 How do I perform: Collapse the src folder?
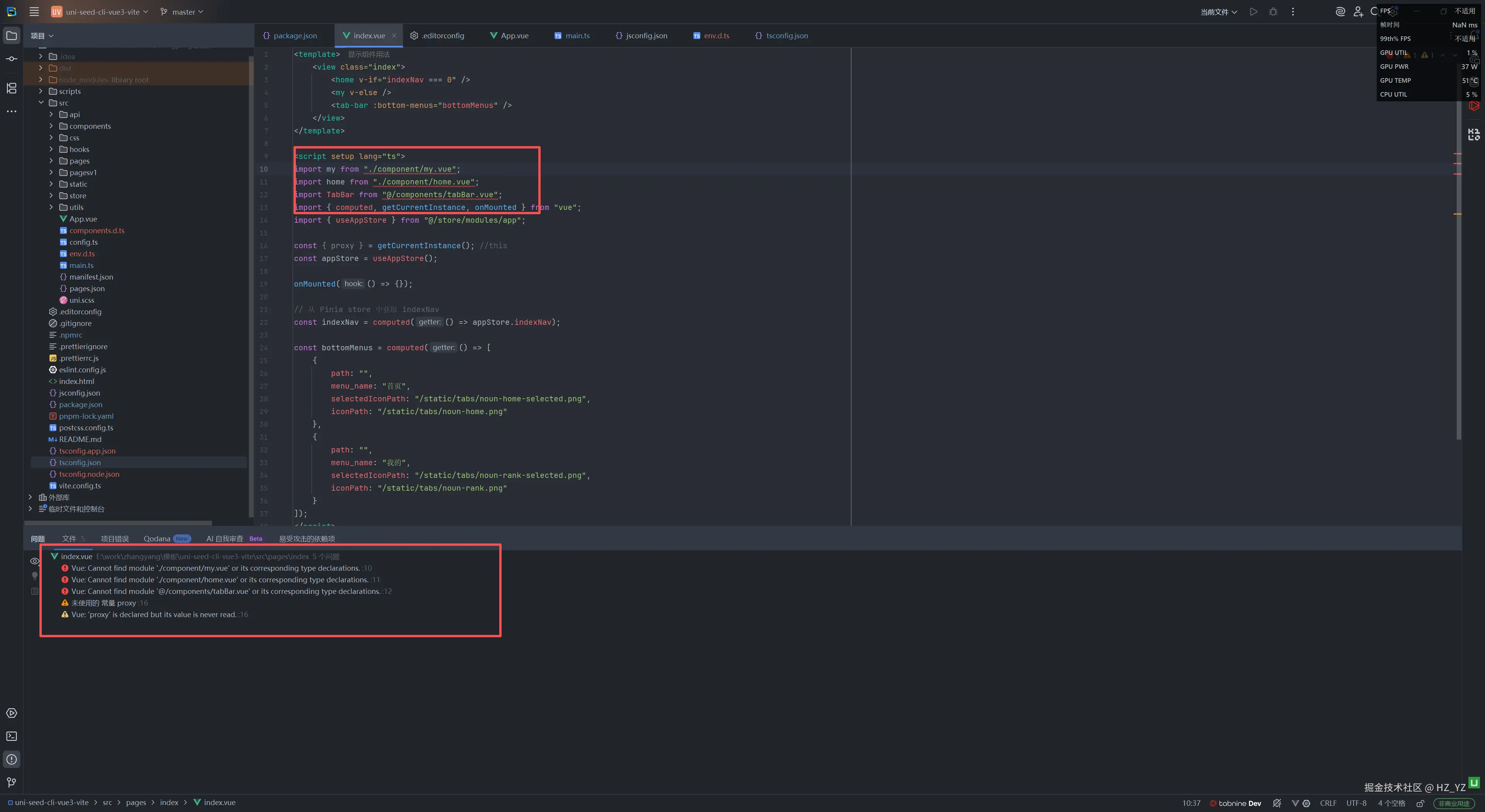(41, 102)
